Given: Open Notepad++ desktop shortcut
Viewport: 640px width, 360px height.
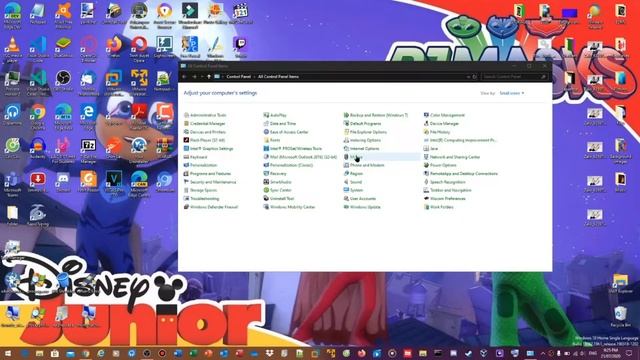Looking at the screenshot, I should (x=164, y=80).
